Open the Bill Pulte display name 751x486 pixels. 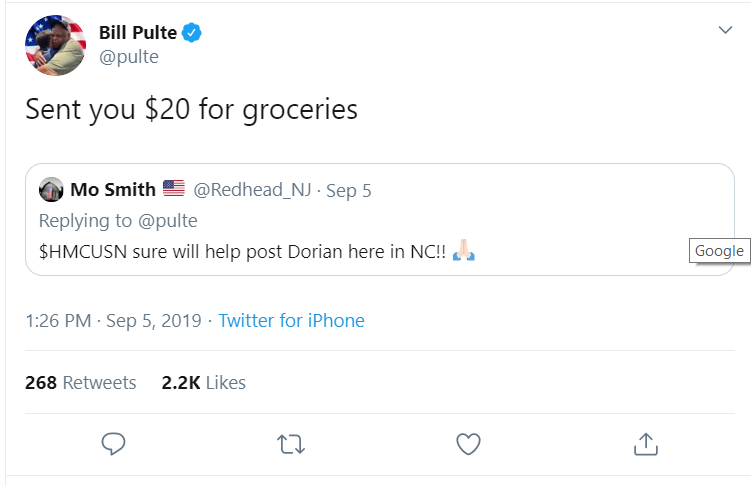pyautogui.click(x=137, y=33)
